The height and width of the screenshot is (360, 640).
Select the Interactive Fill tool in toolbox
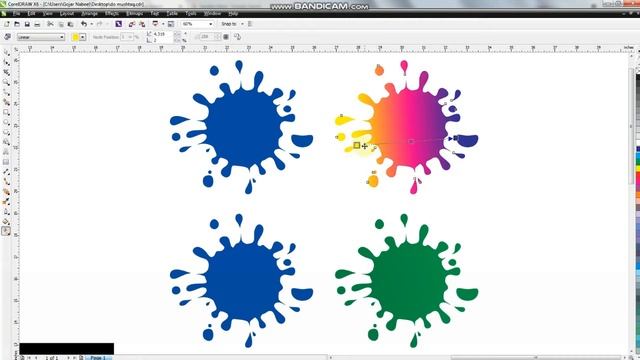pos(6,231)
